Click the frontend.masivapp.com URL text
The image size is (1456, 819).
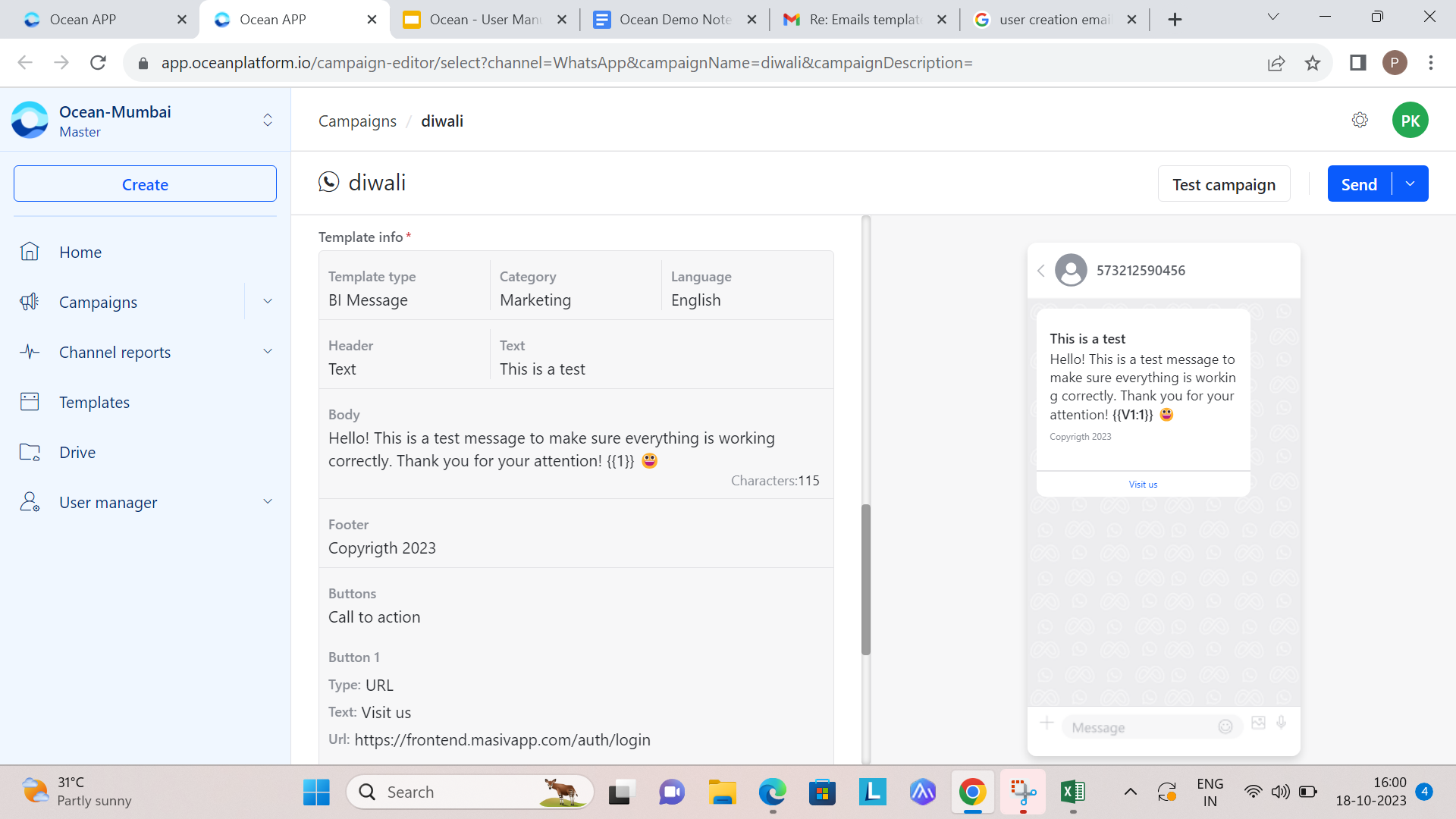coord(502,740)
